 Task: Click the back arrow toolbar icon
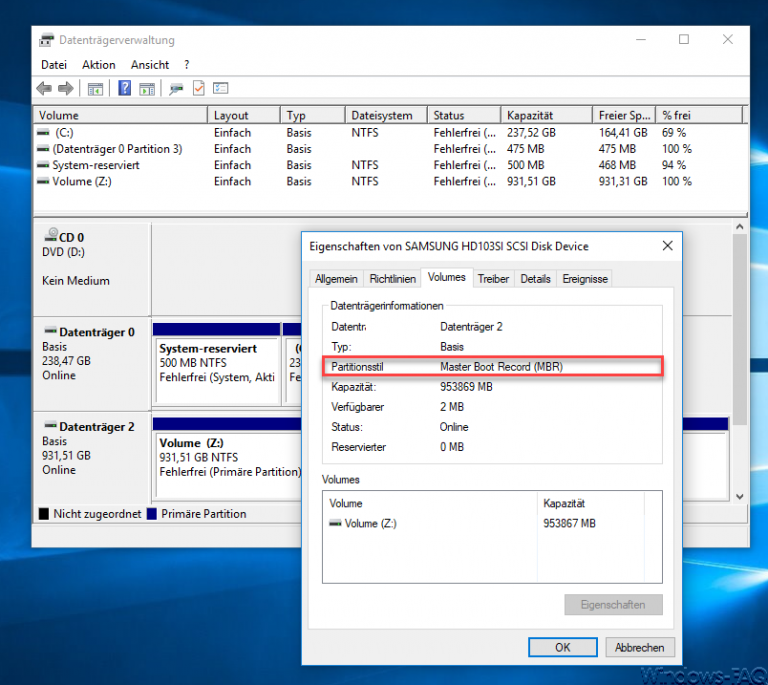pyautogui.click(x=45, y=88)
